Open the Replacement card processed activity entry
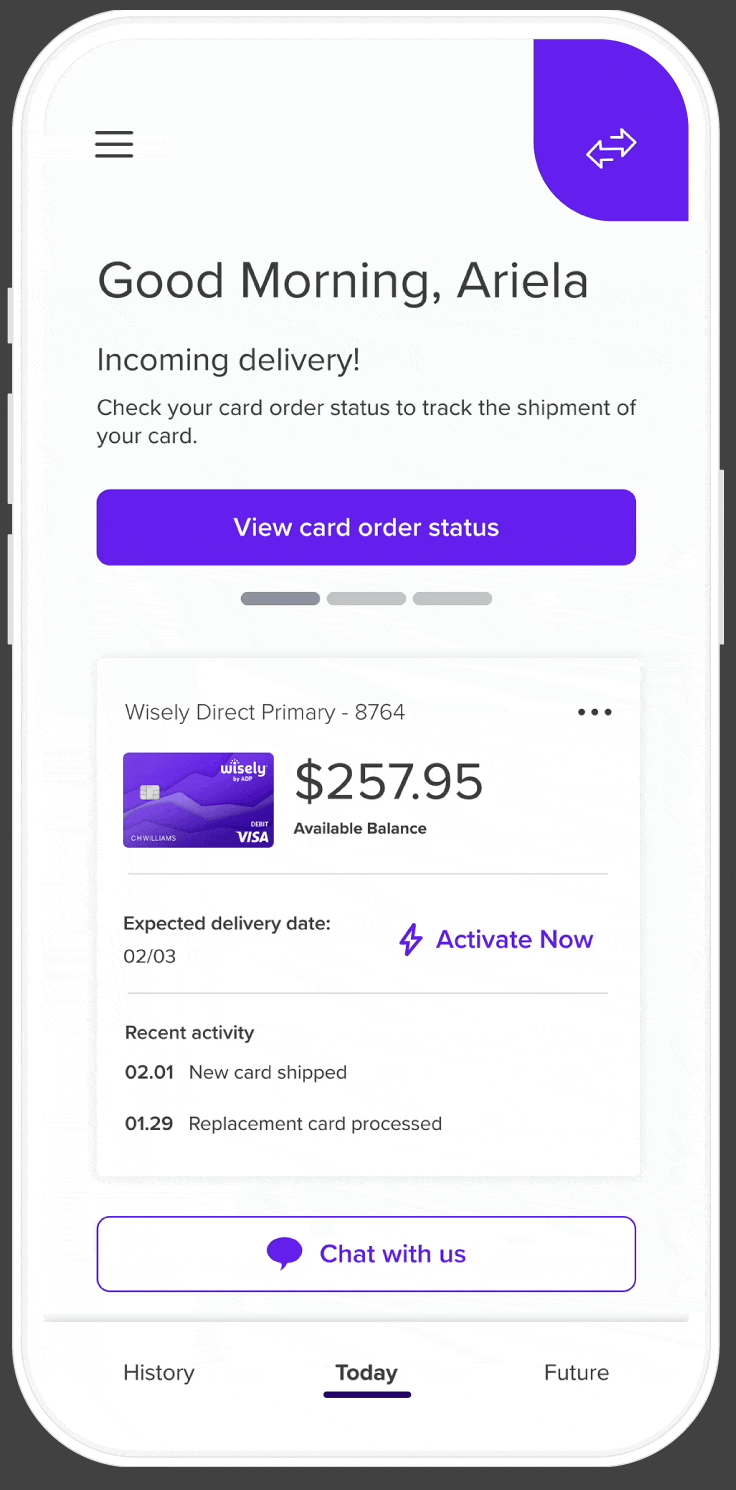The height and width of the screenshot is (1490, 736). (314, 1123)
